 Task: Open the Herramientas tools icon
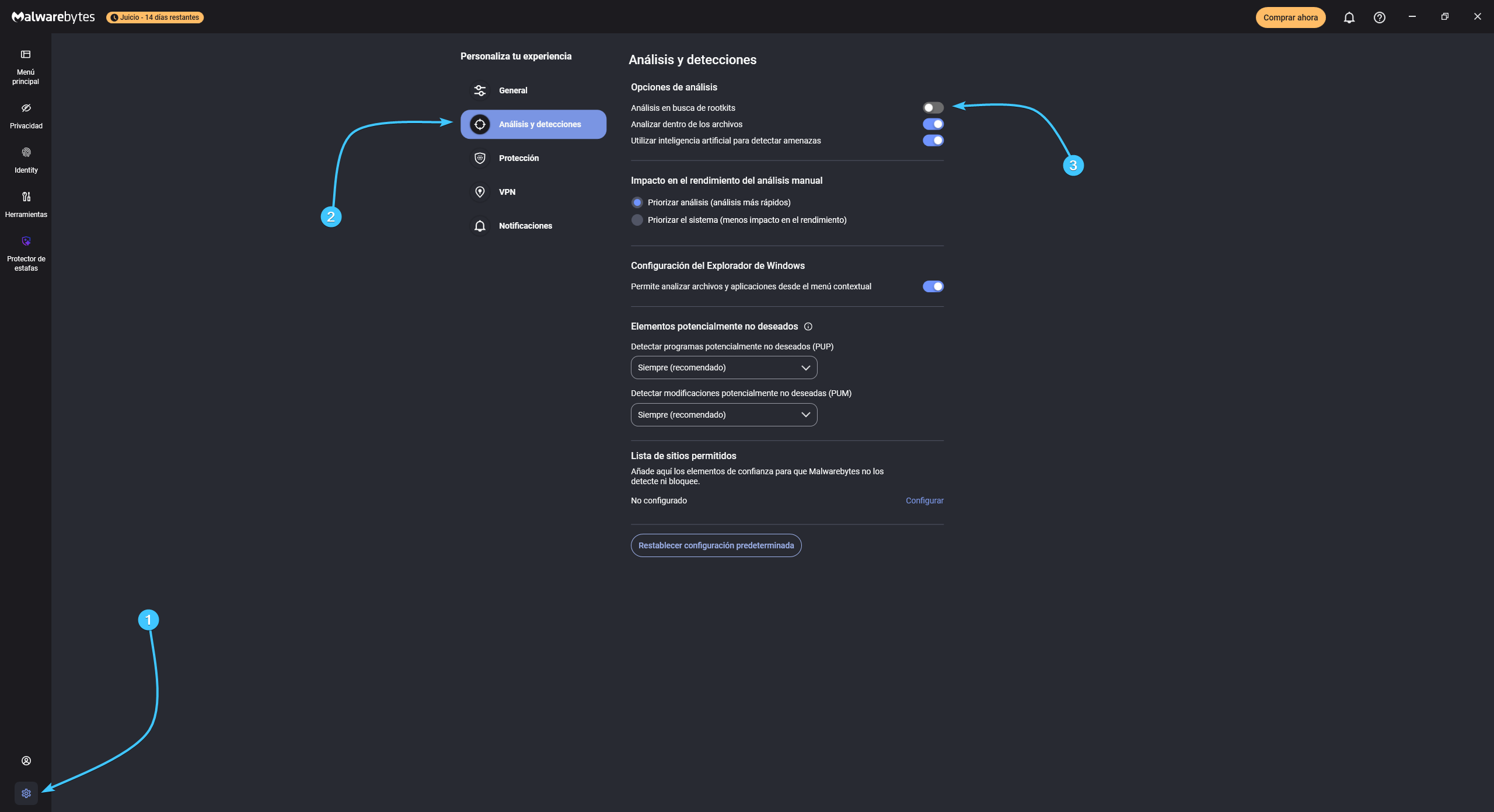(x=26, y=197)
